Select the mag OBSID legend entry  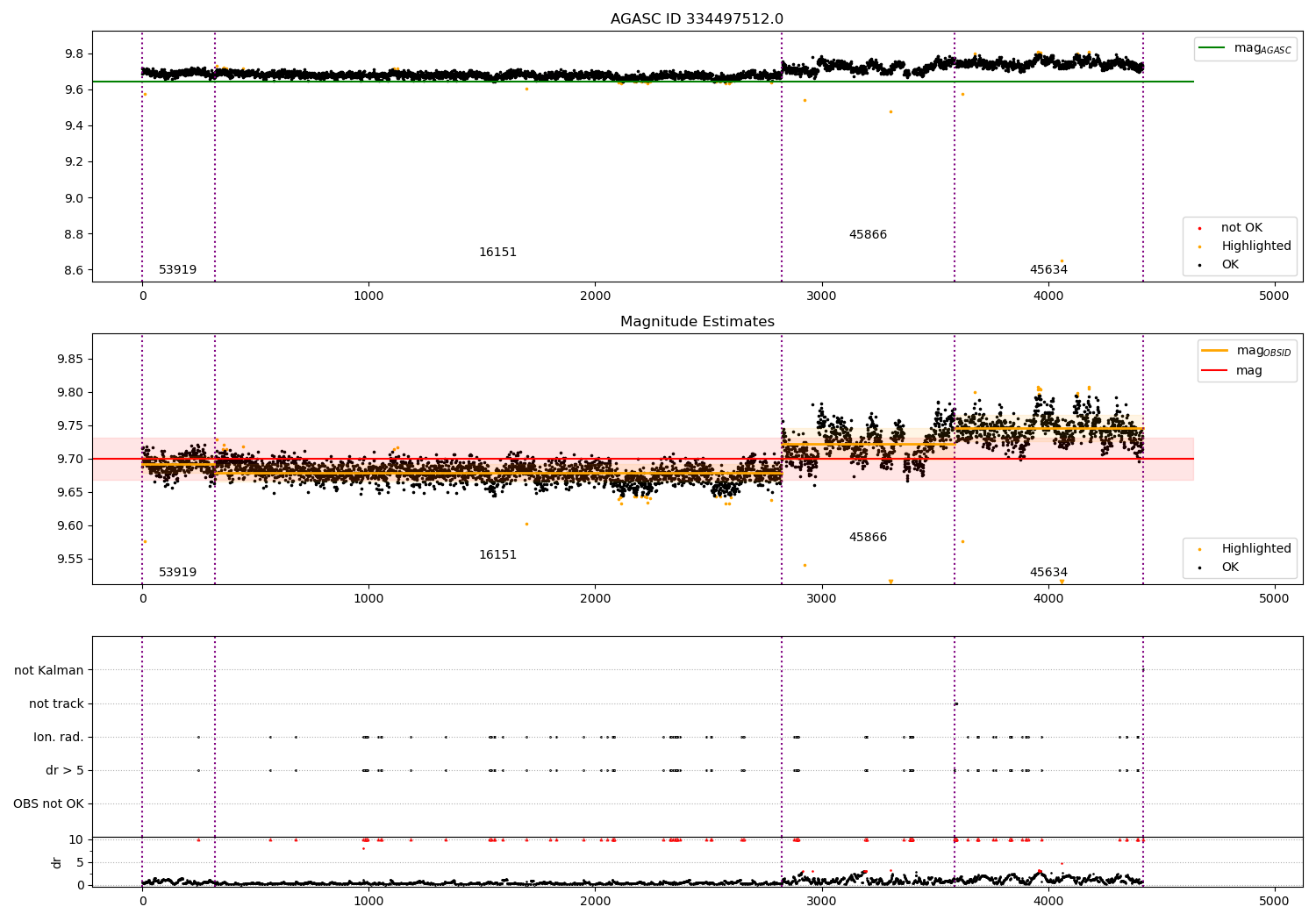1246,351
